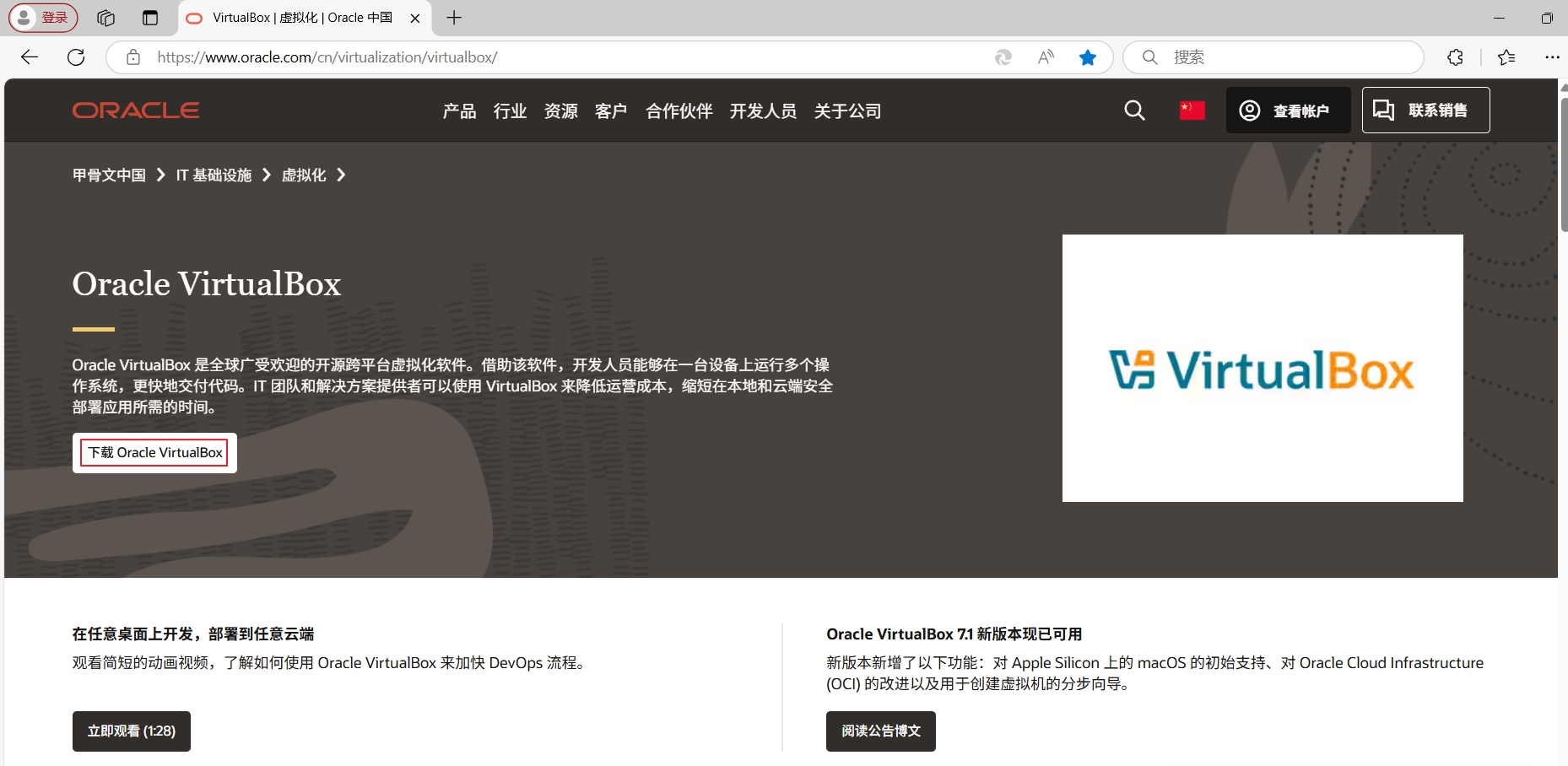Click heading 在任意桌面上开发，部署到任意云端
The height and width of the screenshot is (766, 1568).
click(x=193, y=634)
